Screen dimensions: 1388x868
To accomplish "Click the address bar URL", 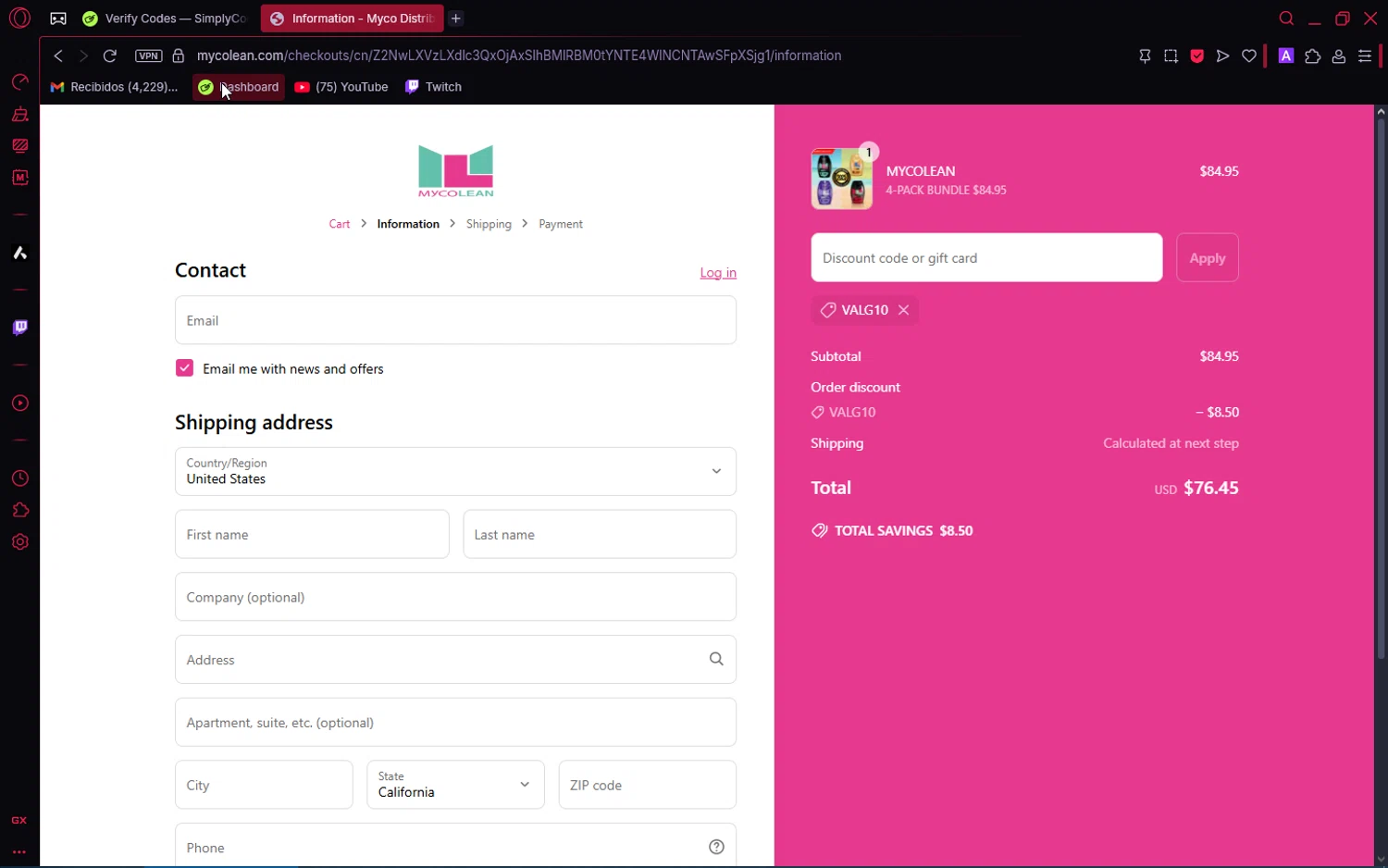I will (x=519, y=56).
